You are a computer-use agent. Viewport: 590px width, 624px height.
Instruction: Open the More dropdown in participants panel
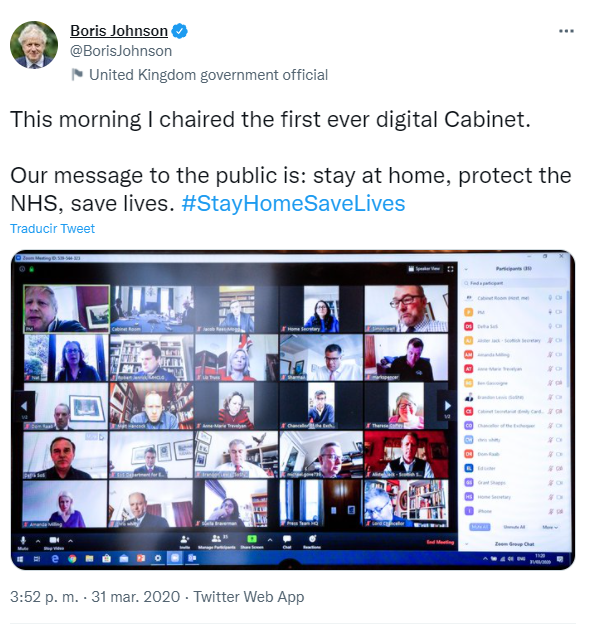pos(550,527)
